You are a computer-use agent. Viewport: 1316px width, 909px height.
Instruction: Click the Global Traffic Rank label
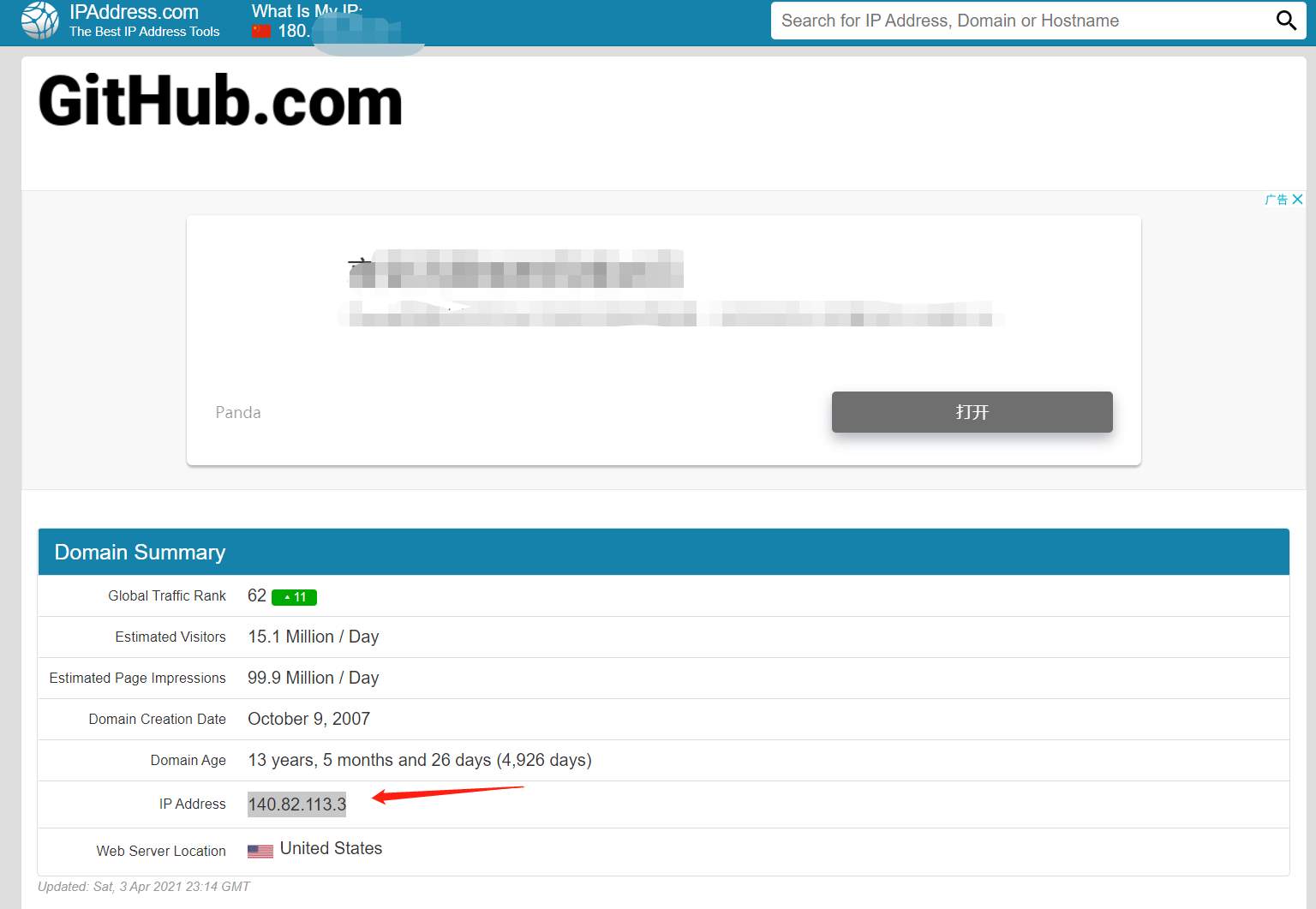click(x=167, y=595)
